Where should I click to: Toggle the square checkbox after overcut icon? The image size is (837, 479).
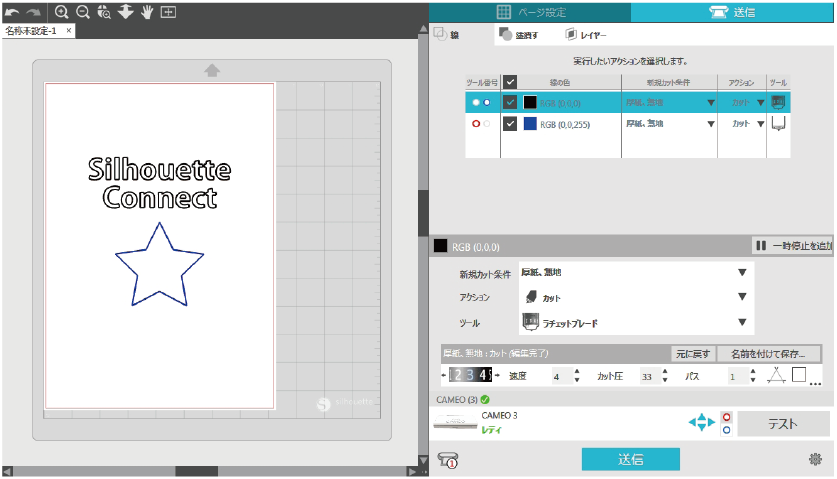(799, 375)
